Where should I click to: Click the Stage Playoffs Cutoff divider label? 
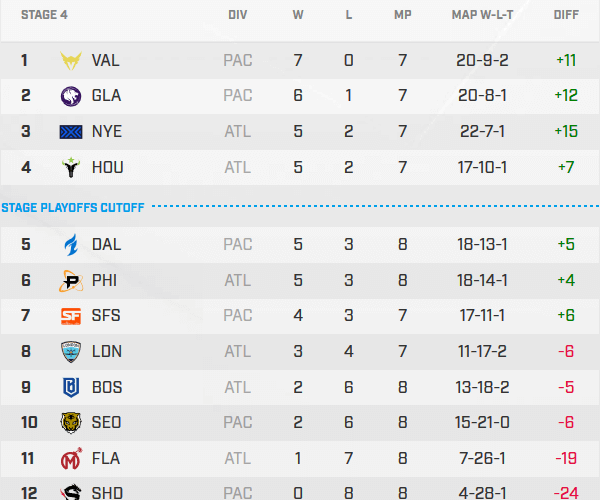pyautogui.click(x=73, y=207)
